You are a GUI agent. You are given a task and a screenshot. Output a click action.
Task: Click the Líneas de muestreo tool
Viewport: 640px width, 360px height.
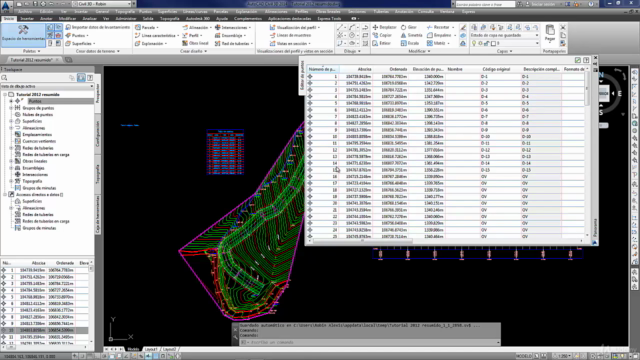[290, 36]
